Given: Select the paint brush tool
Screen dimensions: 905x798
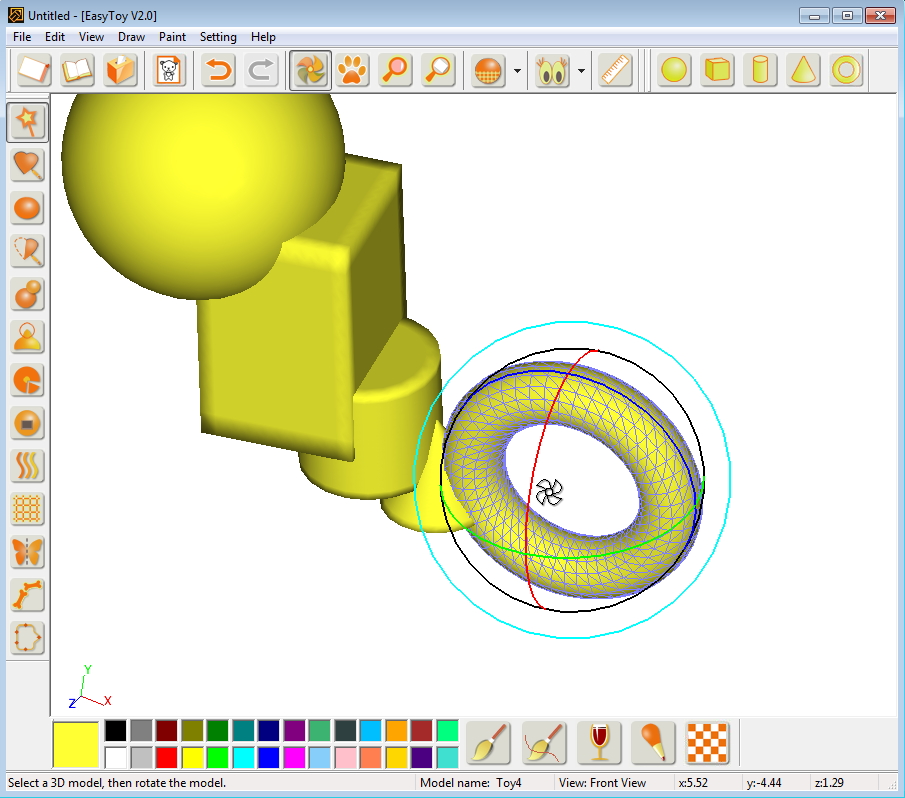Looking at the screenshot, I should click(488, 743).
